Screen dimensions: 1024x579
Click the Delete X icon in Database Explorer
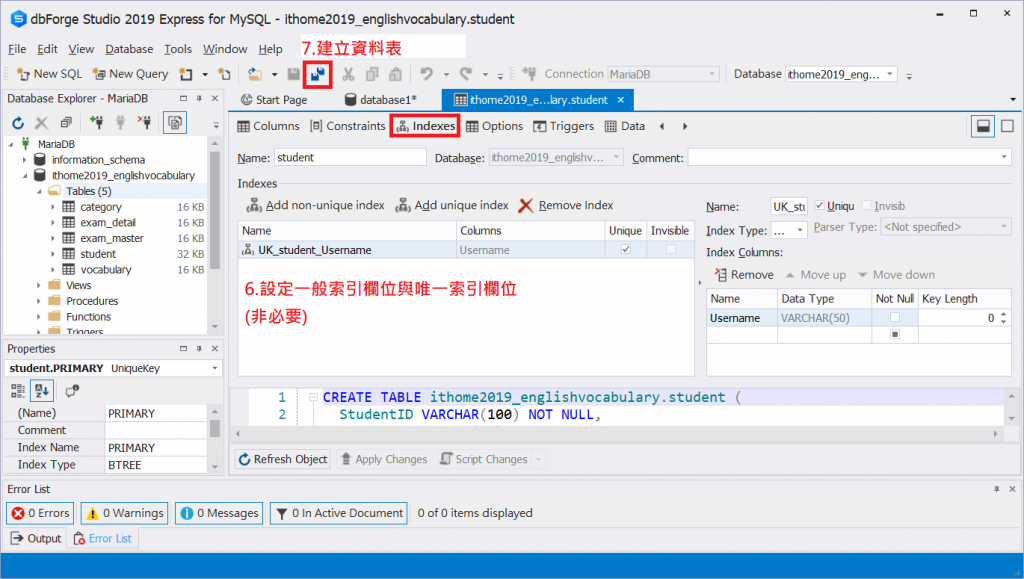(x=41, y=123)
